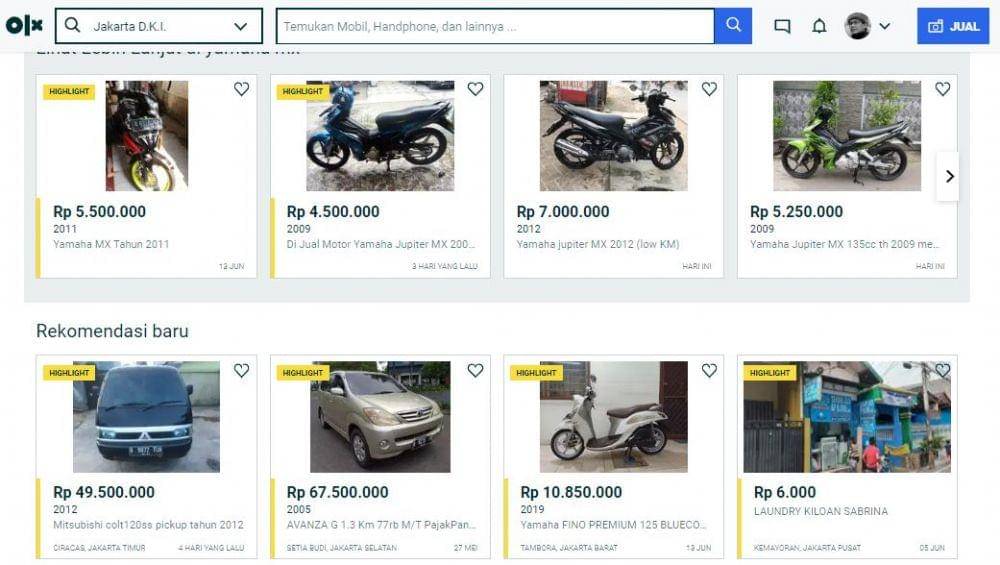Image resolution: width=1000 pixels, height=565 pixels.
Task: Open the chat messages icon
Action: coord(782,26)
